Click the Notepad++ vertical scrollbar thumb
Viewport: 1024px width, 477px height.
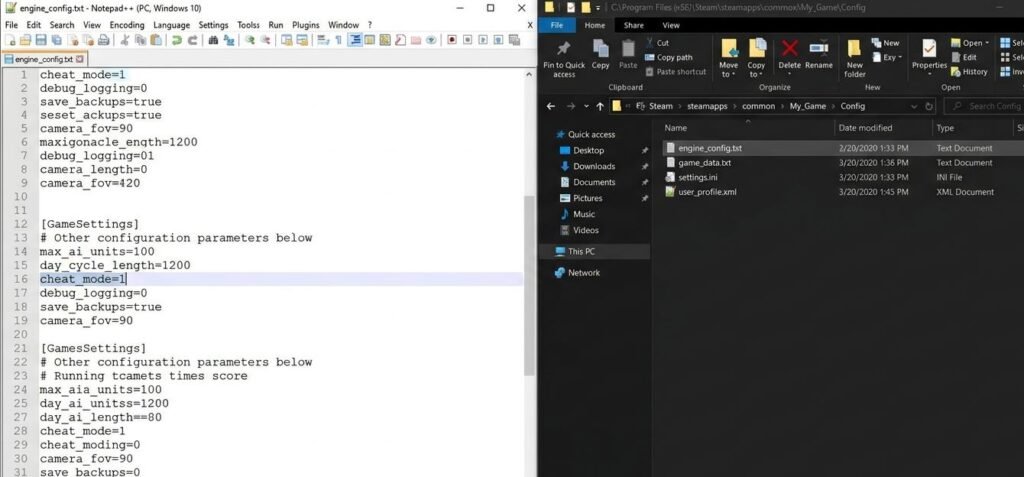tap(529, 285)
